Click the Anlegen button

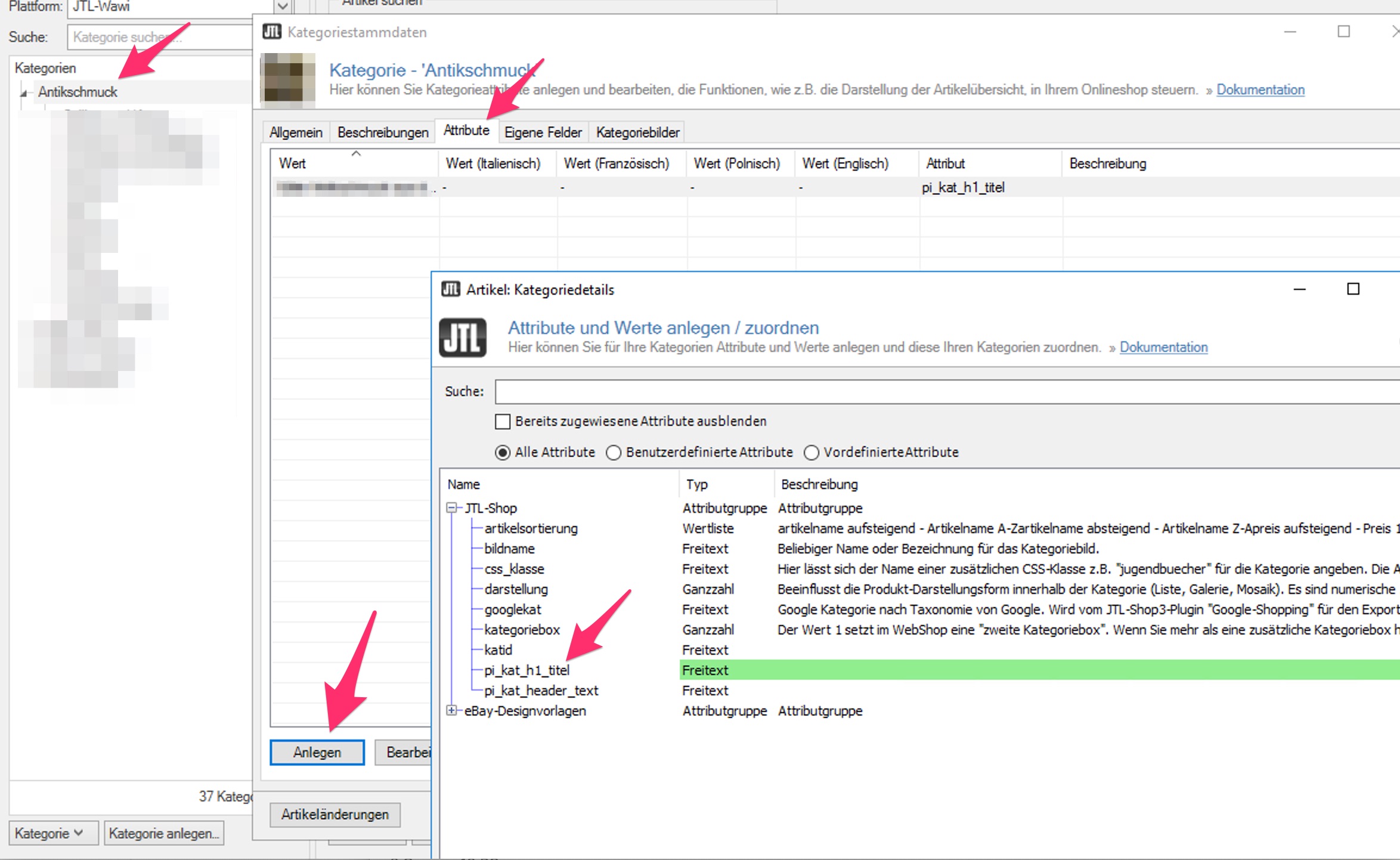pos(317,752)
